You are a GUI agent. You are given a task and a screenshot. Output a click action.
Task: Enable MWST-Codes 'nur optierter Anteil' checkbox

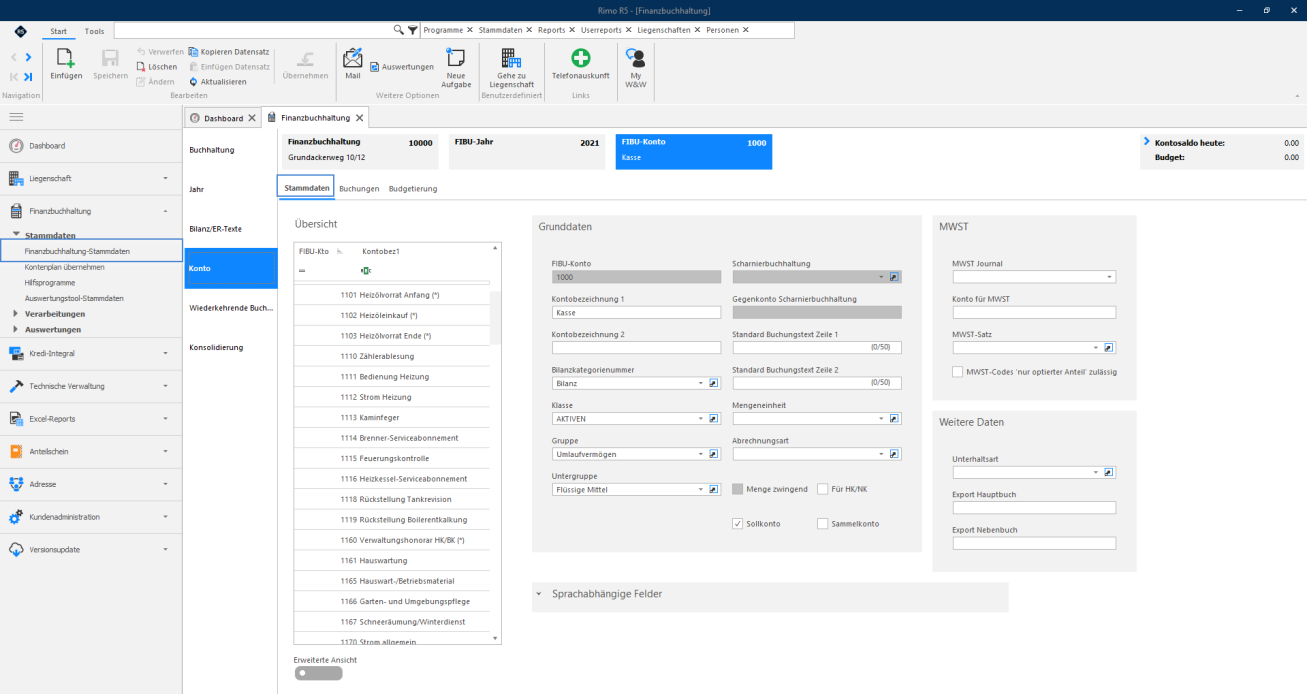(x=958, y=371)
